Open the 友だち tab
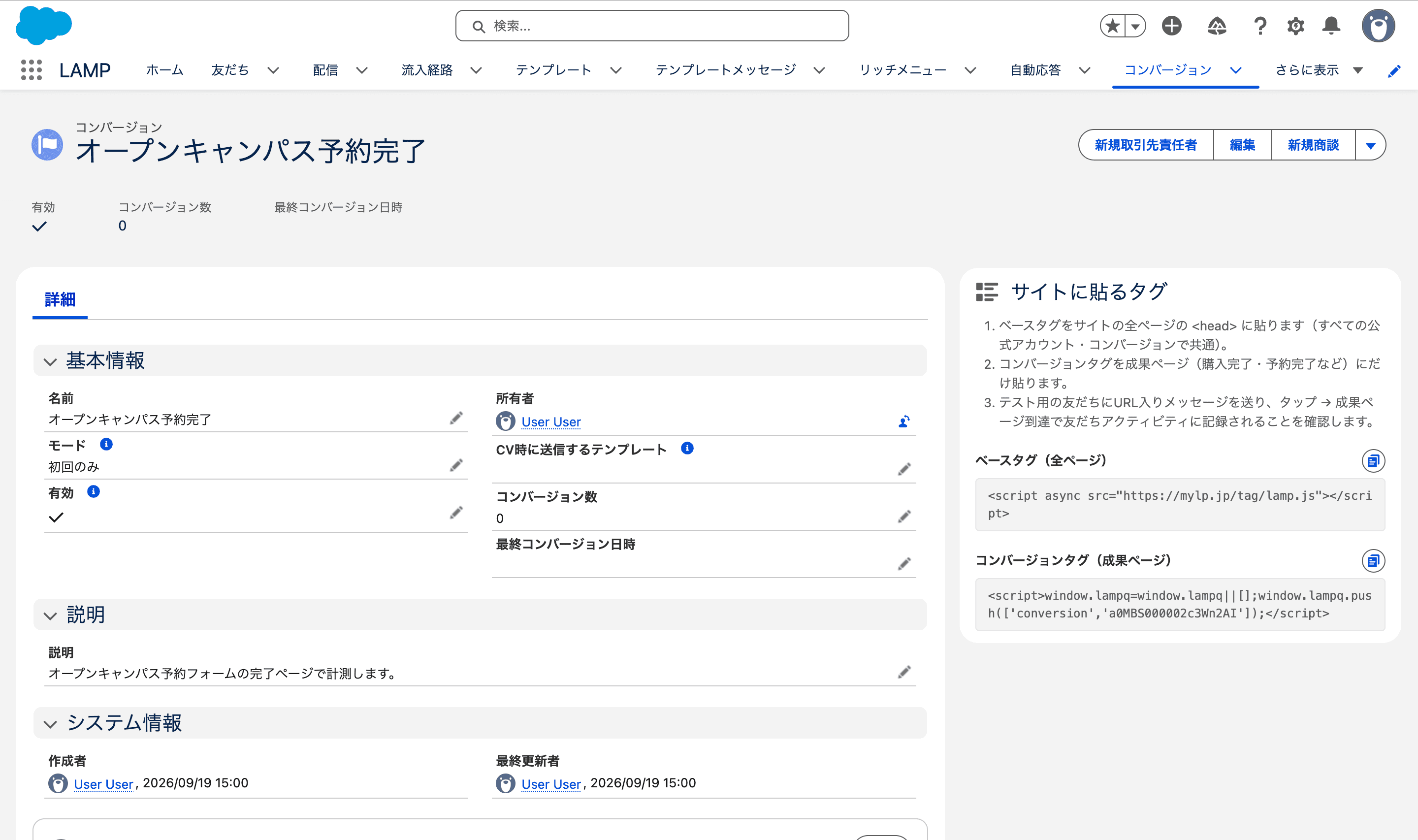Image resolution: width=1418 pixels, height=840 pixels. (x=230, y=70)
